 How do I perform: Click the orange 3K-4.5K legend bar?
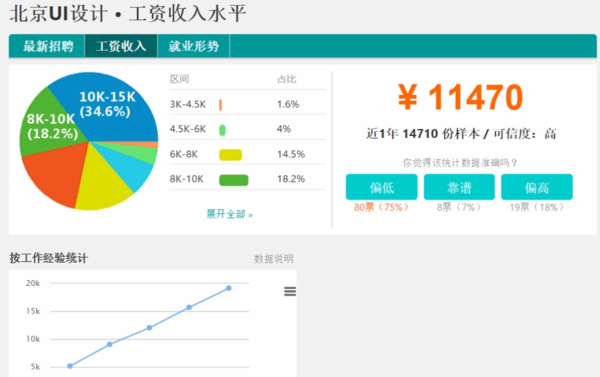(220, 105)
